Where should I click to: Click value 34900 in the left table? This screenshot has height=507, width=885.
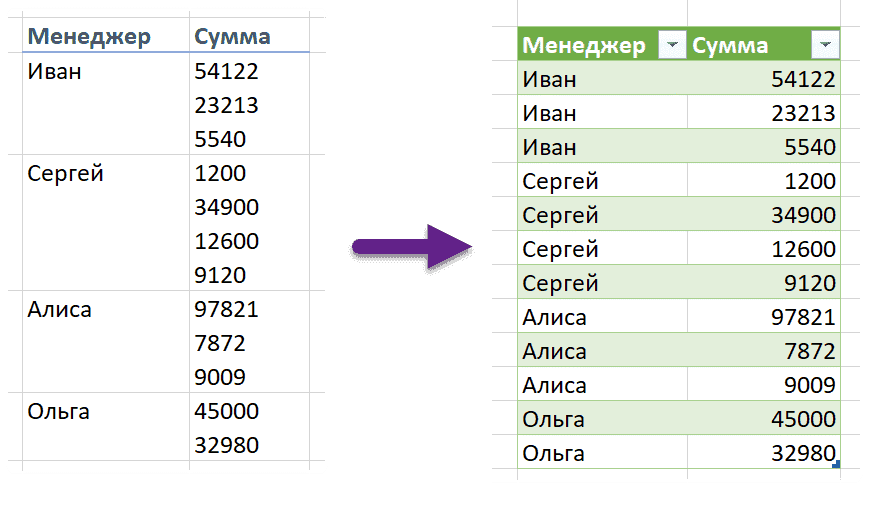226,208
